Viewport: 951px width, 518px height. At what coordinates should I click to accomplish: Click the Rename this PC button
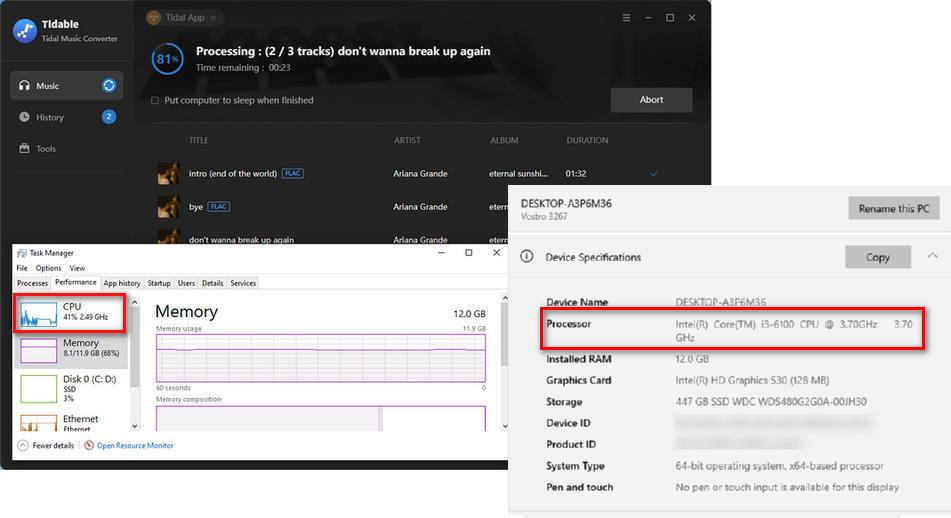point(893,208)
